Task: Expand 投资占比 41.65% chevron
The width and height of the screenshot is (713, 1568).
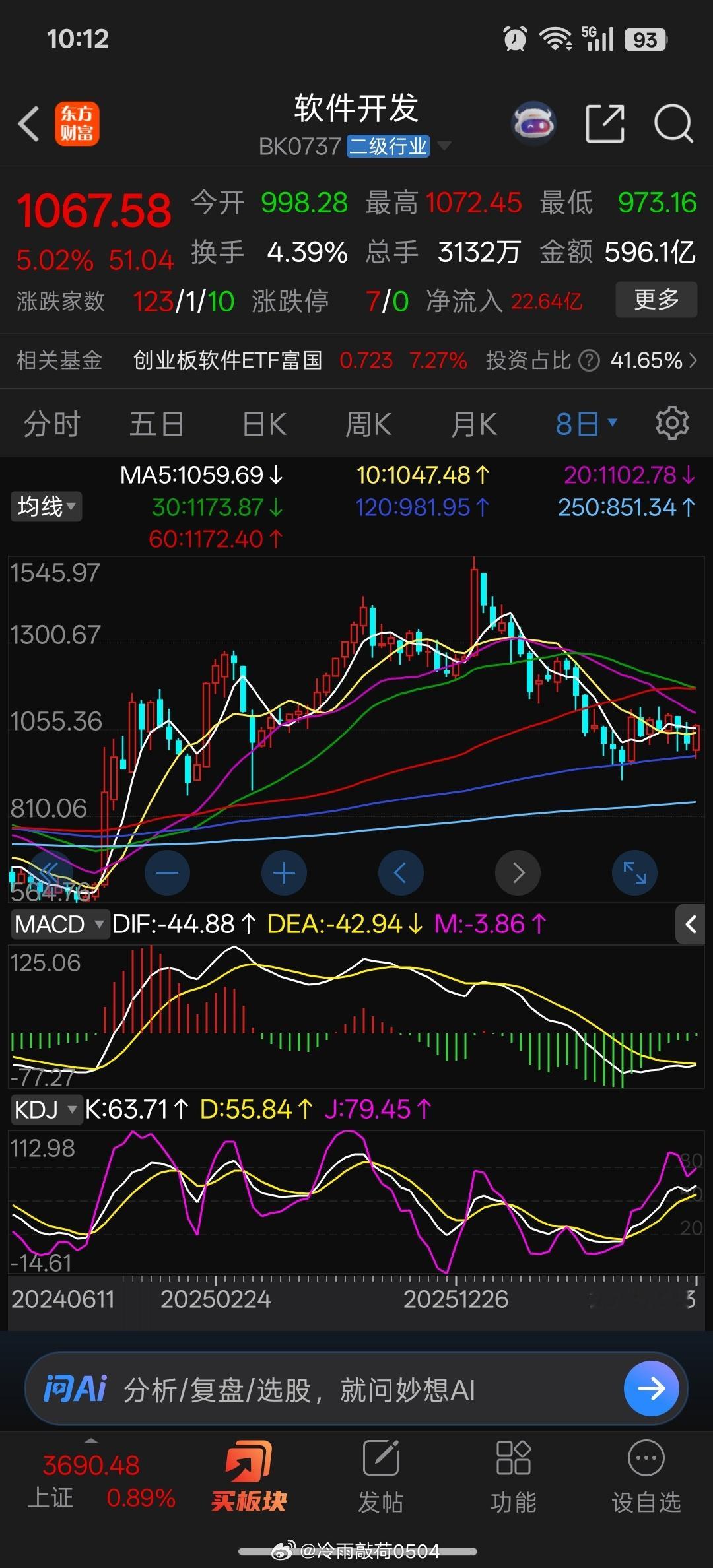Action: 693,360
